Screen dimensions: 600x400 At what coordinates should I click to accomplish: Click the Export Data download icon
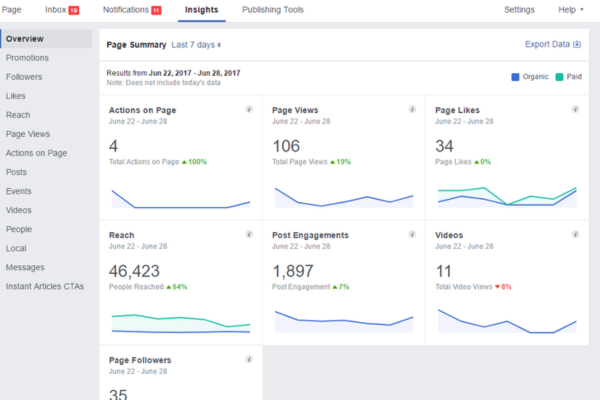coord(577,44)
